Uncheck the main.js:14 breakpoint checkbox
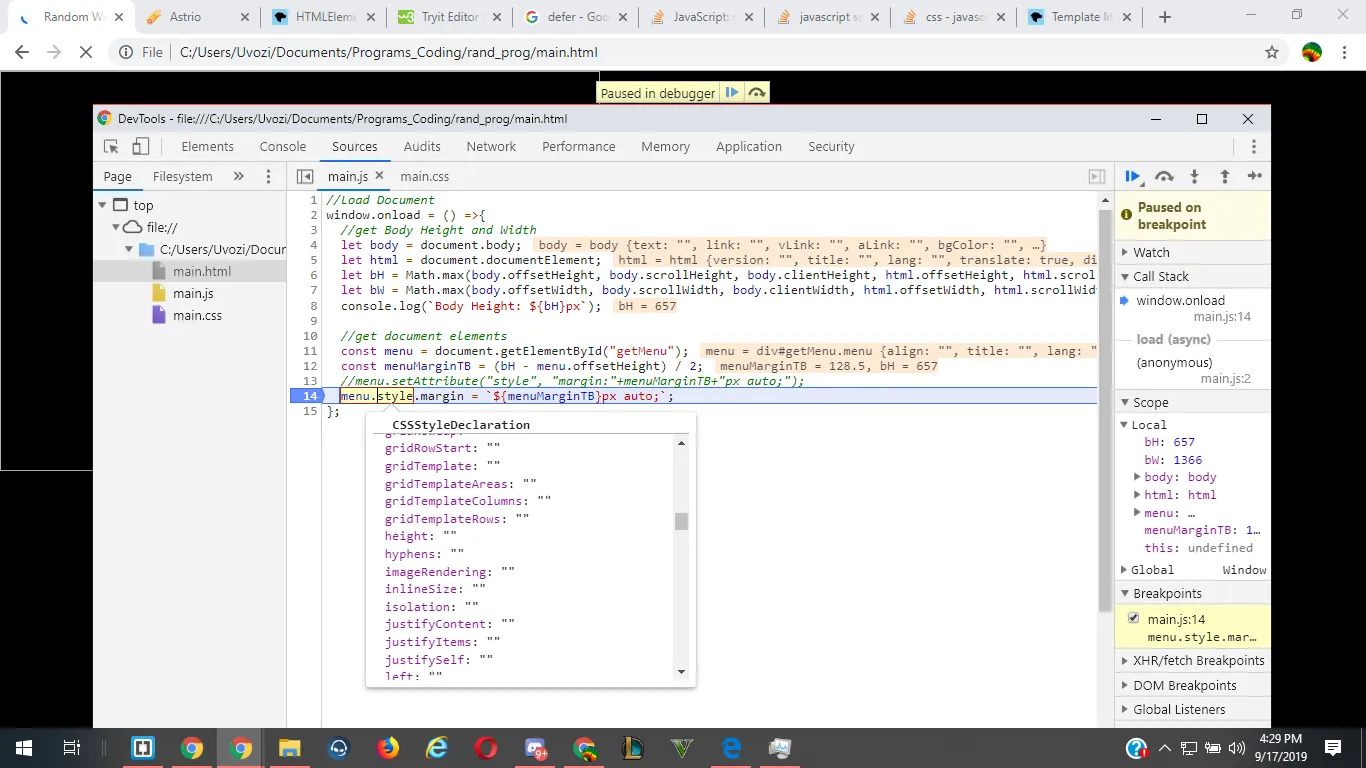Viewport: 1366px width, 768px height. [x=1133, y=618]
